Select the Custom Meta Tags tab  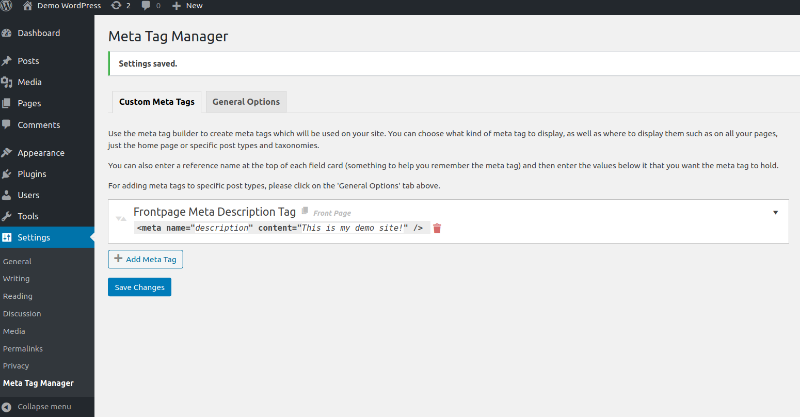click(157, 102)
